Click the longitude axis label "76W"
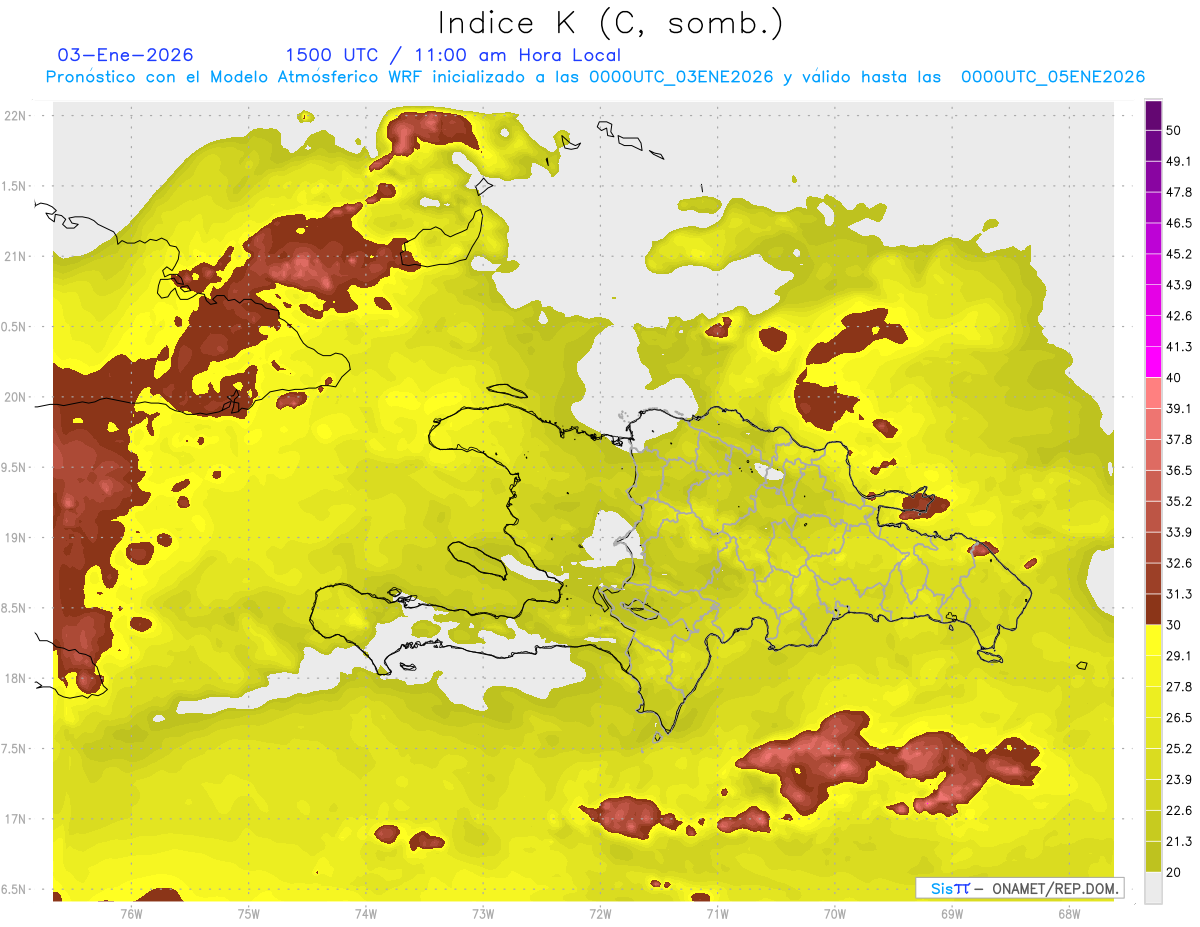Screen dimensions: 1200x927 pos(131,913)
